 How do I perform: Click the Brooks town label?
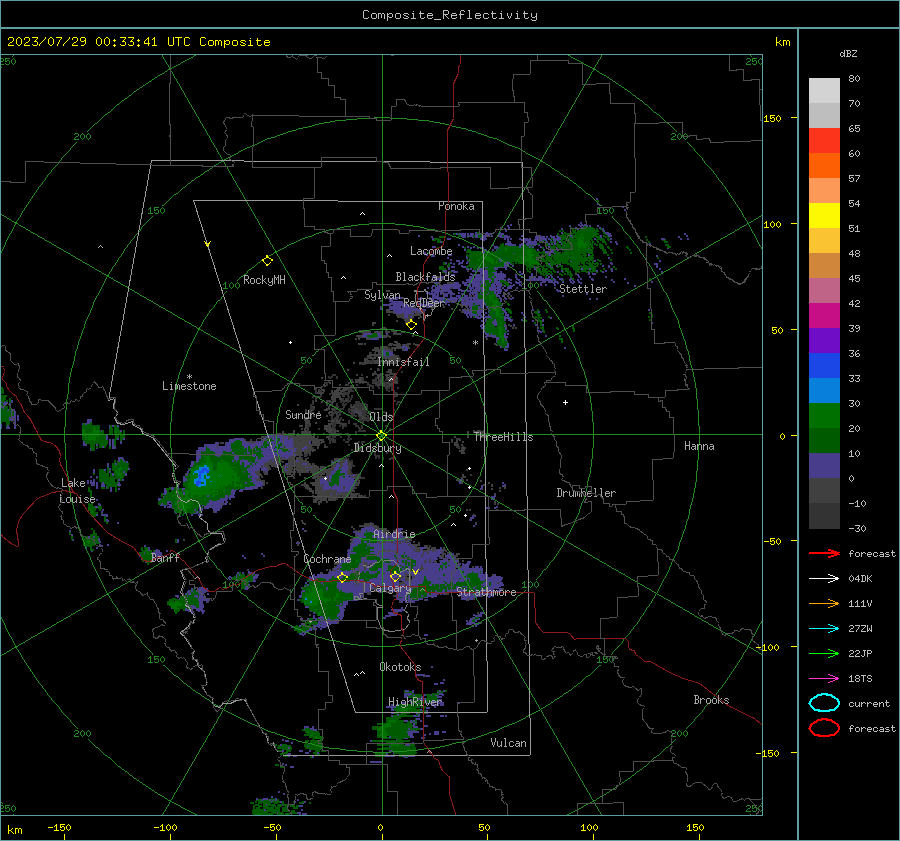click(x=711, y=700)
